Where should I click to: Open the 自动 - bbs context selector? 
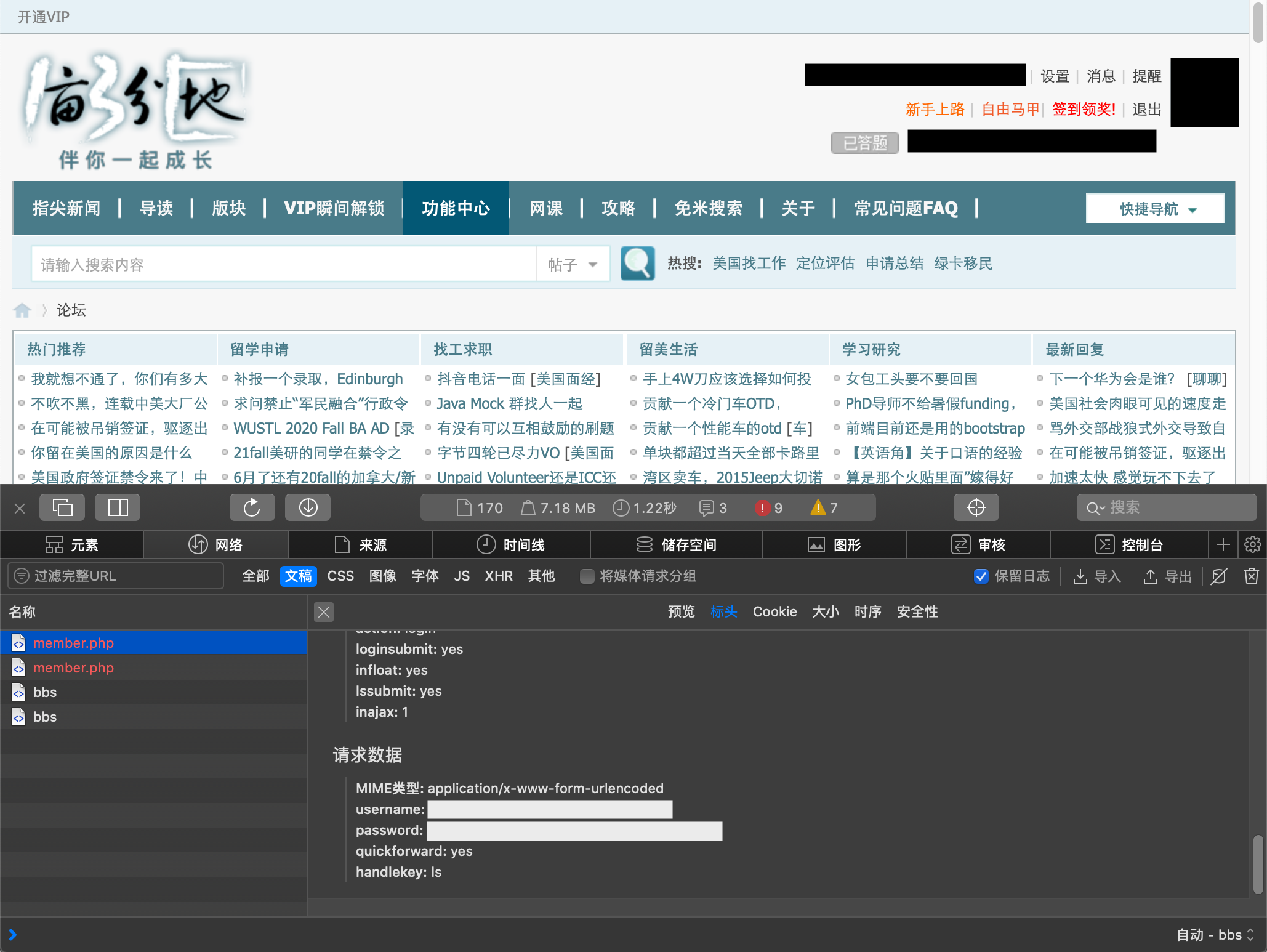tap(1214, 935)
